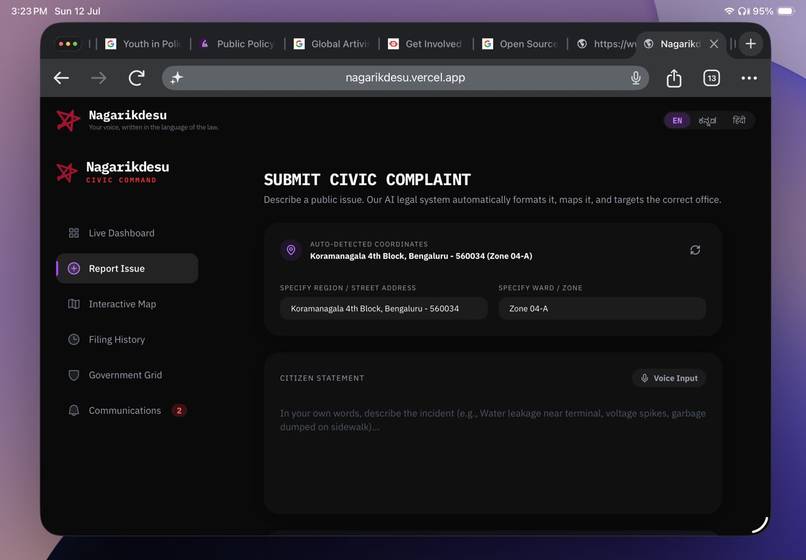Screen dimensions: 806x560
Task: Switch to Open Source tab
Action: pos(521,44)
